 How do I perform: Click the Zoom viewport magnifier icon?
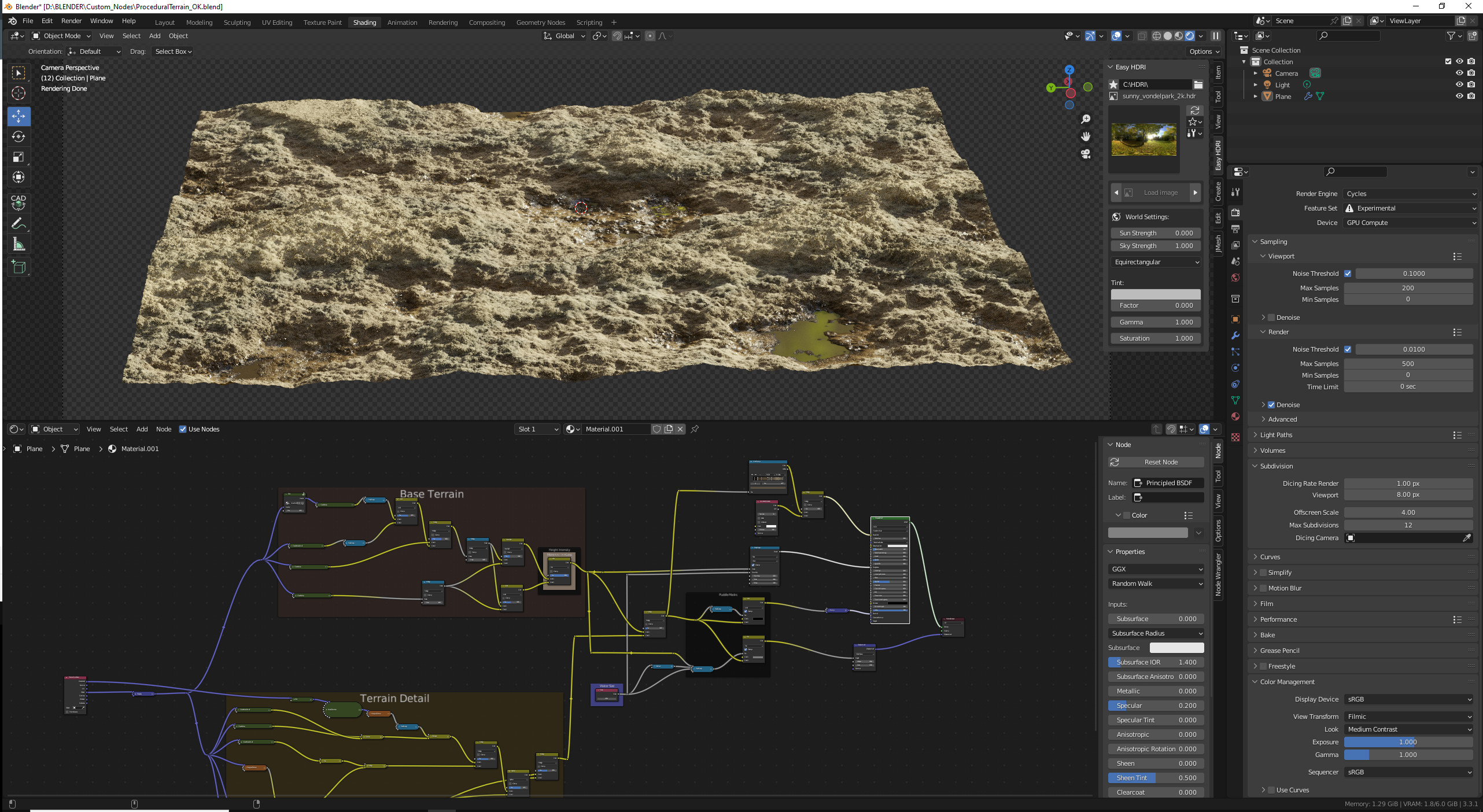[x=1086, y=119]
